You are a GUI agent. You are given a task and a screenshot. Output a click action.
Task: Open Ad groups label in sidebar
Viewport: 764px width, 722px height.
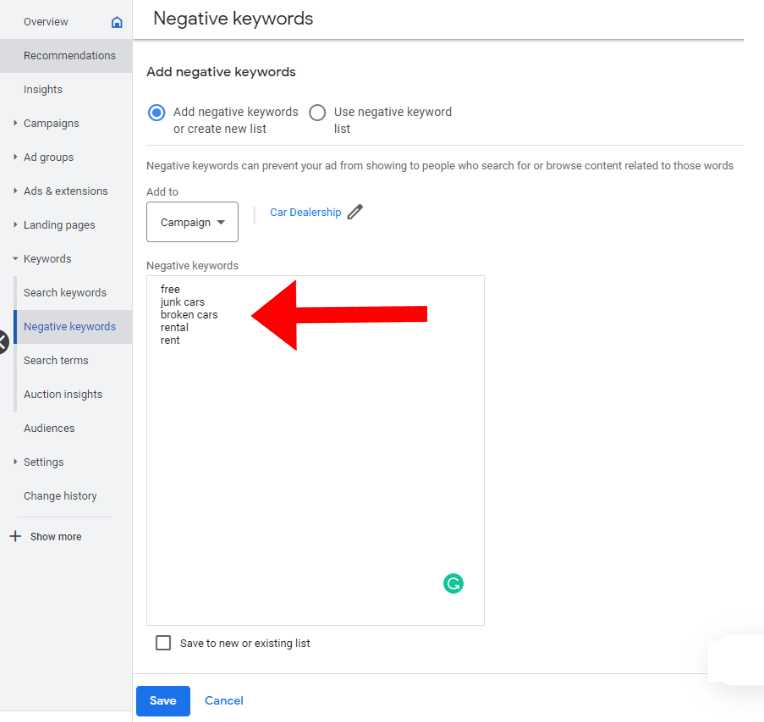49,157
